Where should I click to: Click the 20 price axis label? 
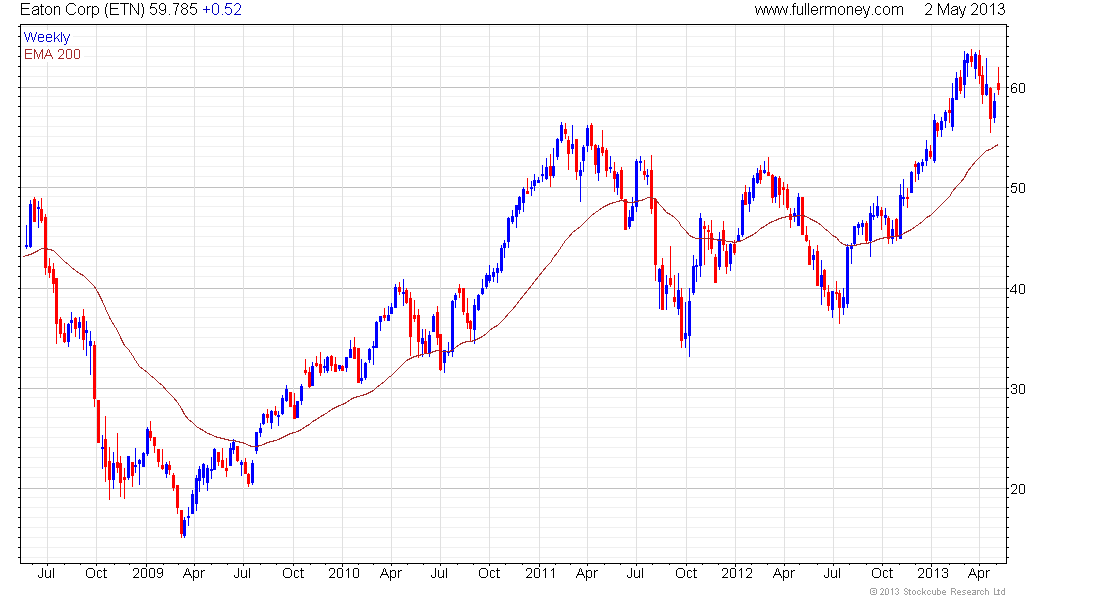pos(1017,489)
